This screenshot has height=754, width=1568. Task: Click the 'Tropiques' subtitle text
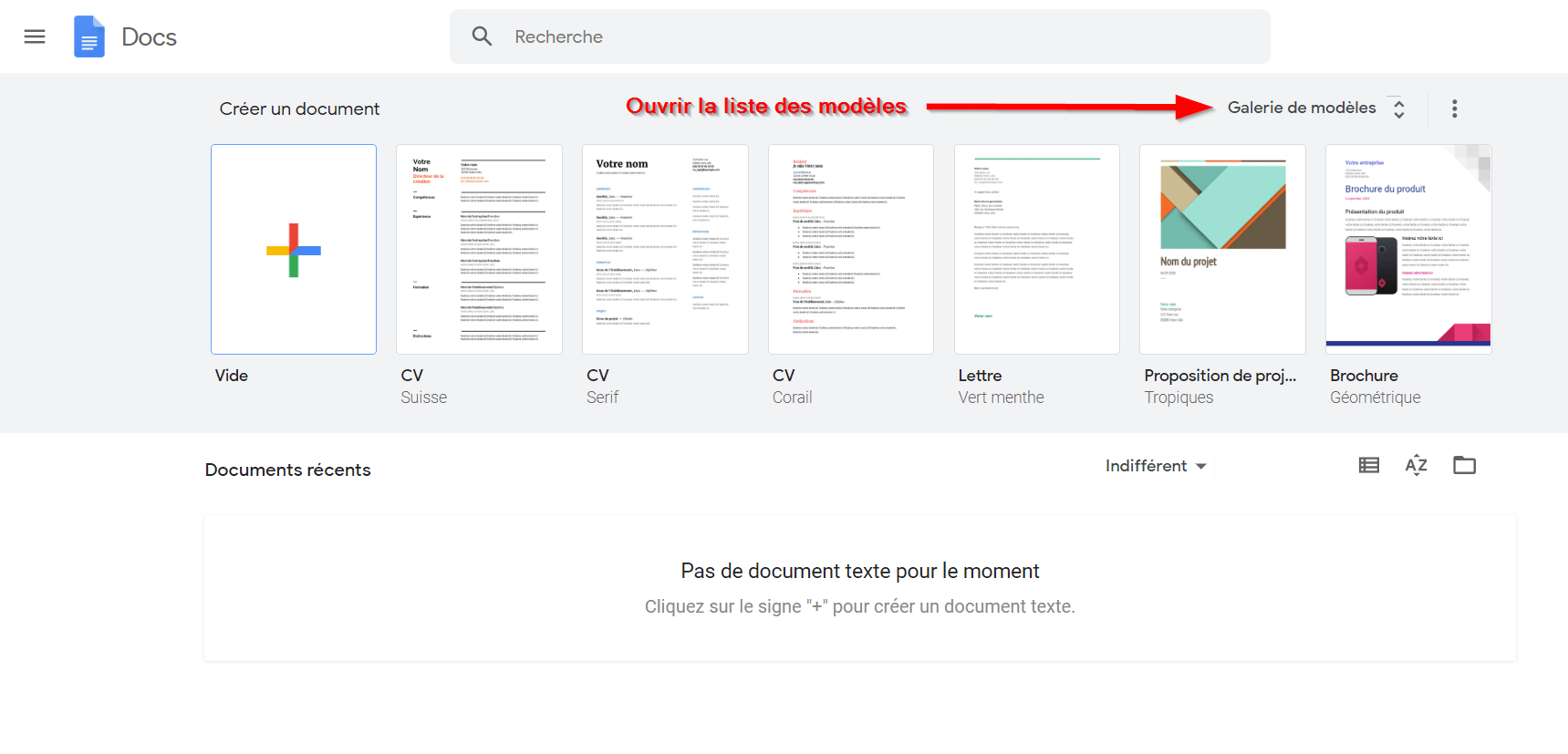pos(1179,398)
